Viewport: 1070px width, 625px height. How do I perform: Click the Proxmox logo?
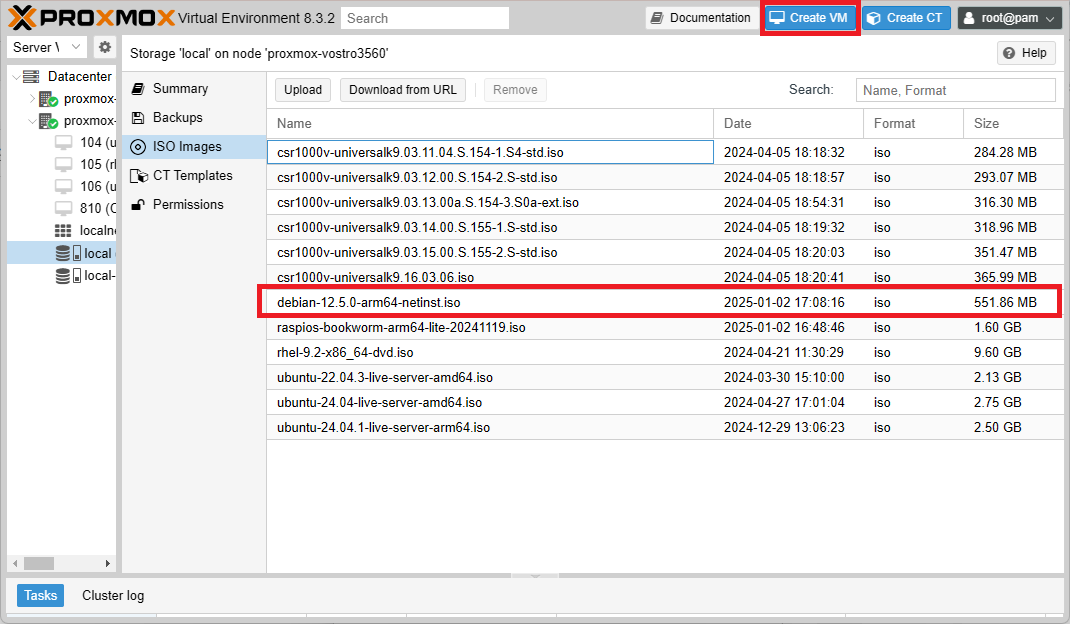pyautogui.click(x=91, y=18)
